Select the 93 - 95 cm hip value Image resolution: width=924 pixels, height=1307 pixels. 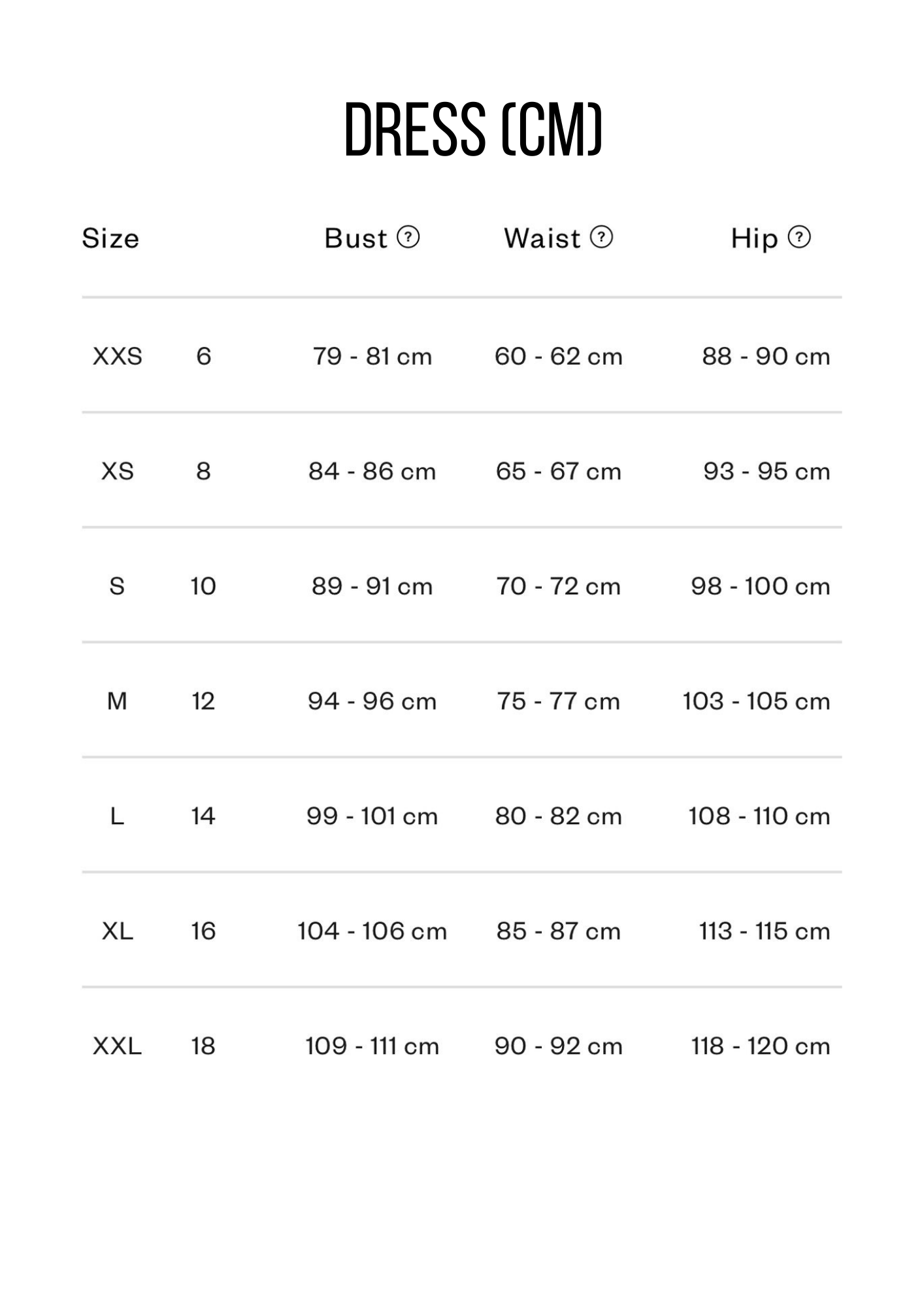coord(766,471)
